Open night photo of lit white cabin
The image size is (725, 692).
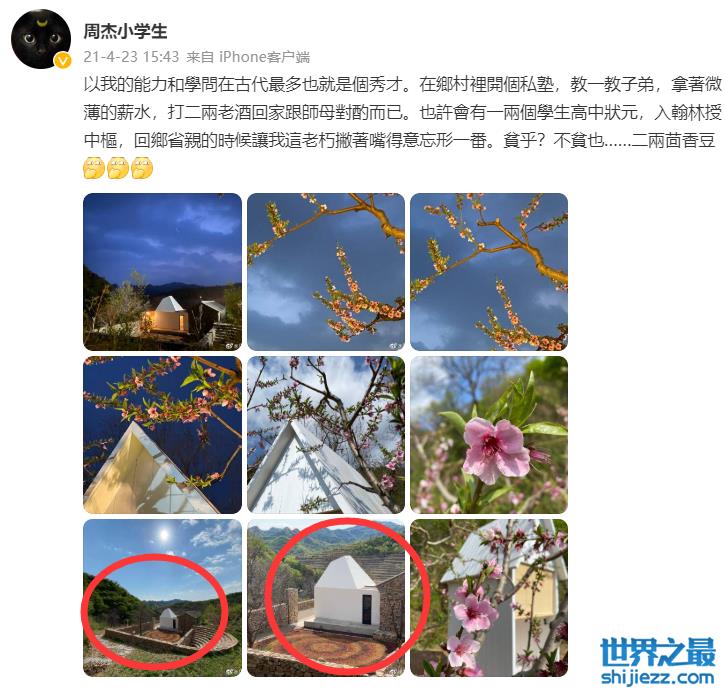point(162,272)
